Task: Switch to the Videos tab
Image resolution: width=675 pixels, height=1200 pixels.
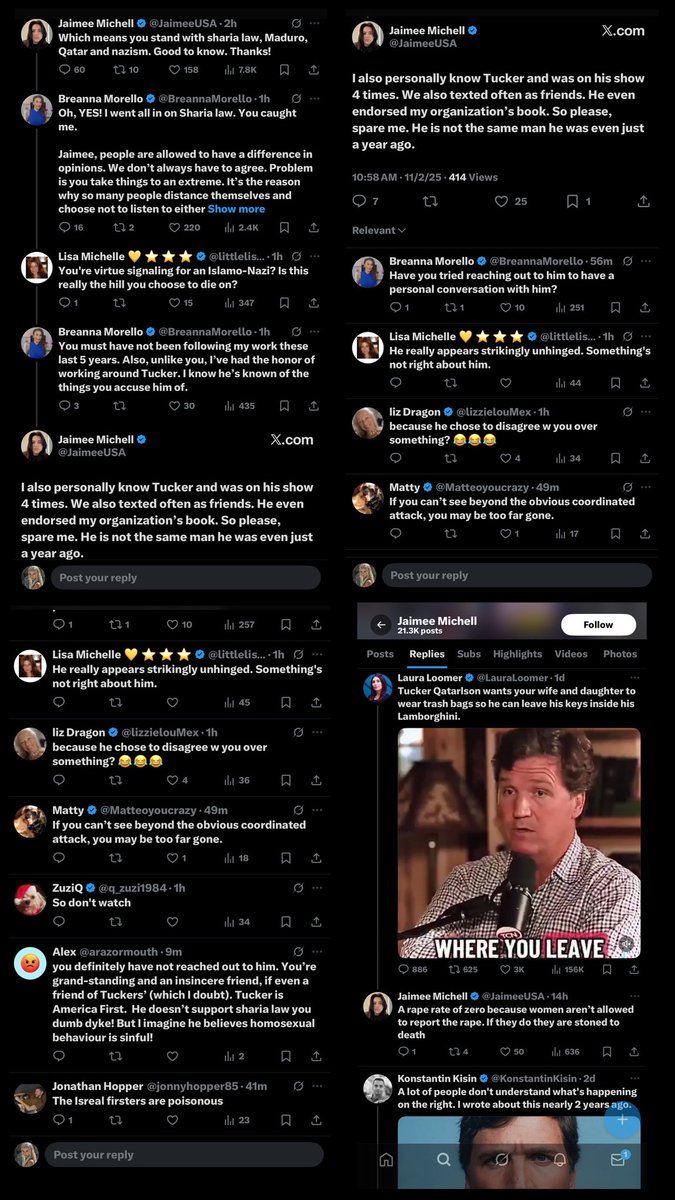Action: (x=571, y=654)
